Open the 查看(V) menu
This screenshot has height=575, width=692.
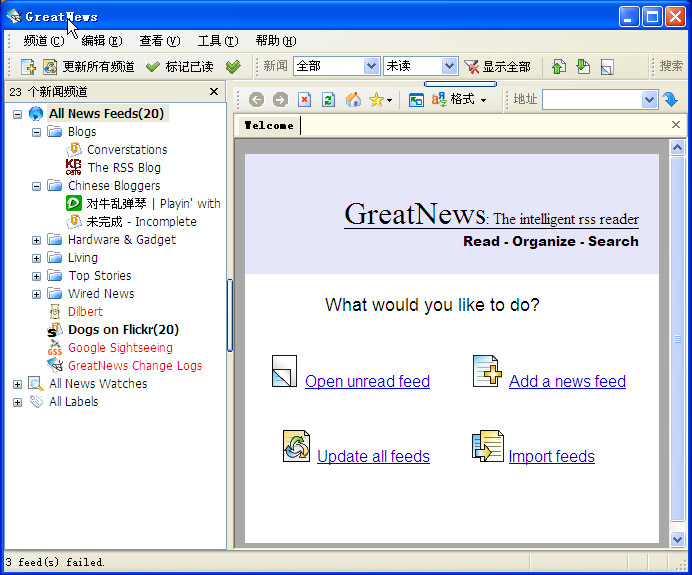[160, 41]
